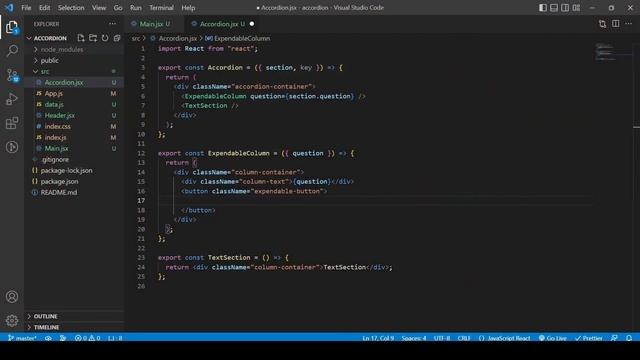Click the CRLF end-of-line selector
The image size is (640, 360).
[x=464, y=338]
